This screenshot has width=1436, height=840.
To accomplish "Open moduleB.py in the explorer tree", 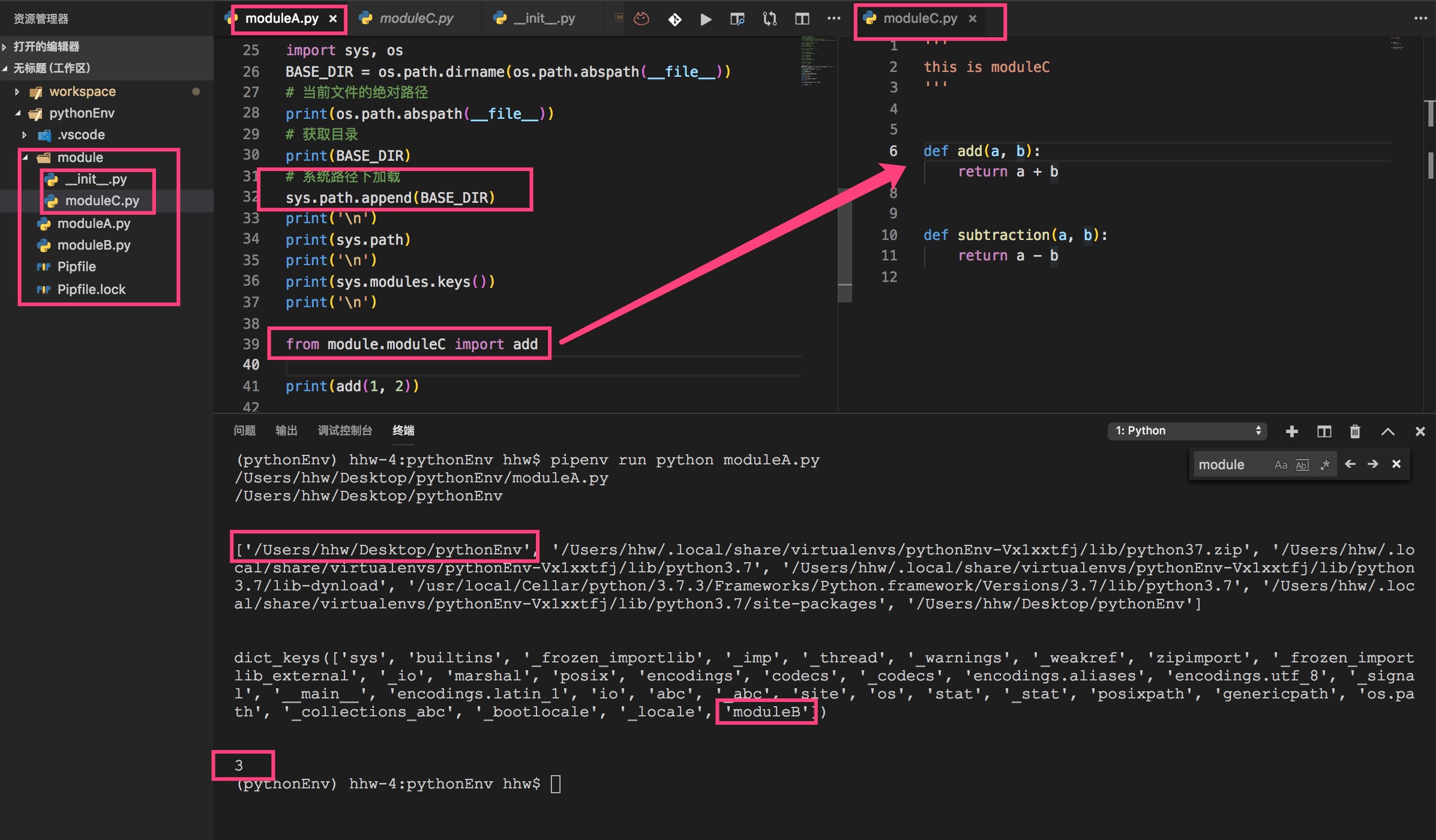I will (94, 245).
